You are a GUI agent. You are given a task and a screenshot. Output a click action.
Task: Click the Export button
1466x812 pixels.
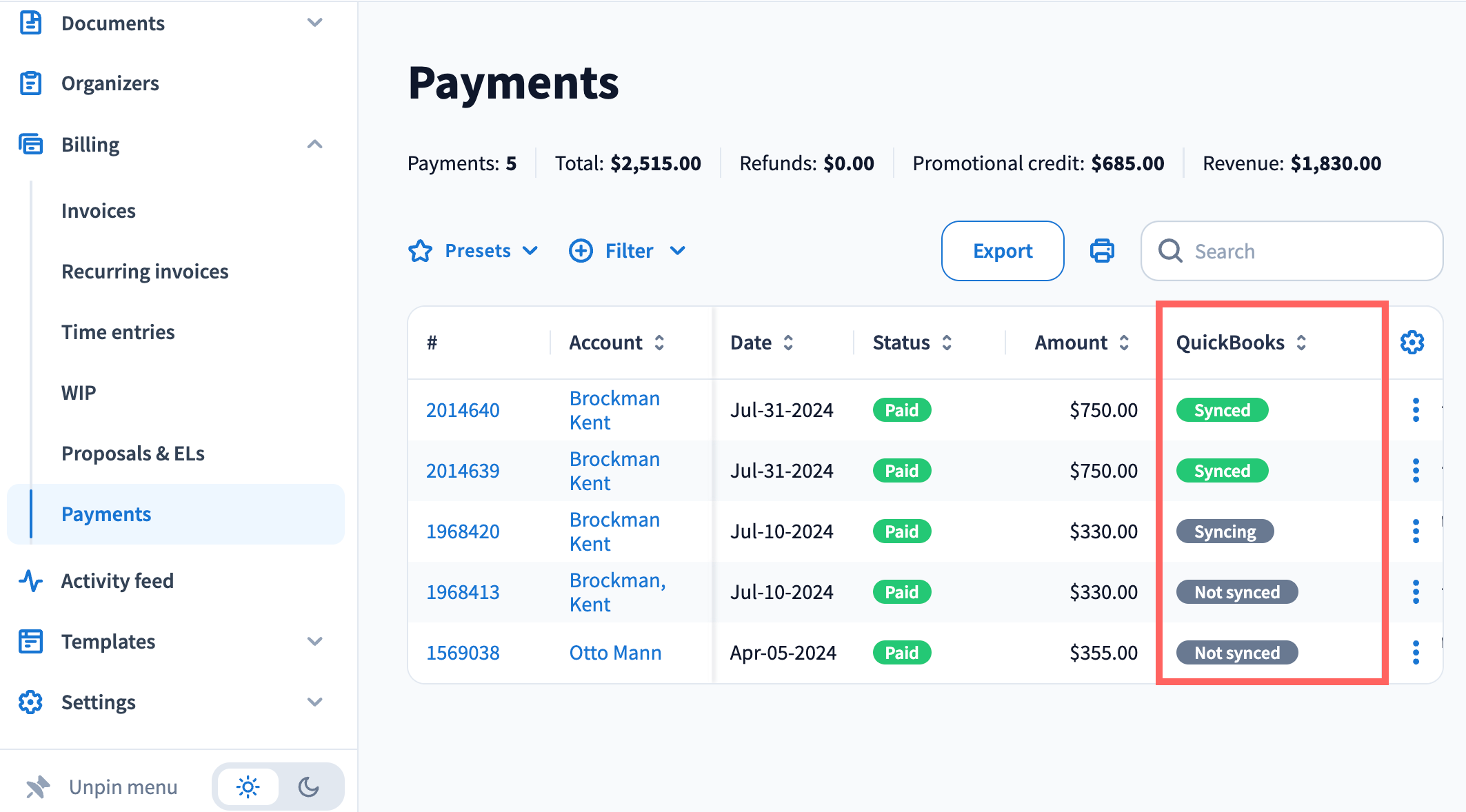(x=1002, y=251)
